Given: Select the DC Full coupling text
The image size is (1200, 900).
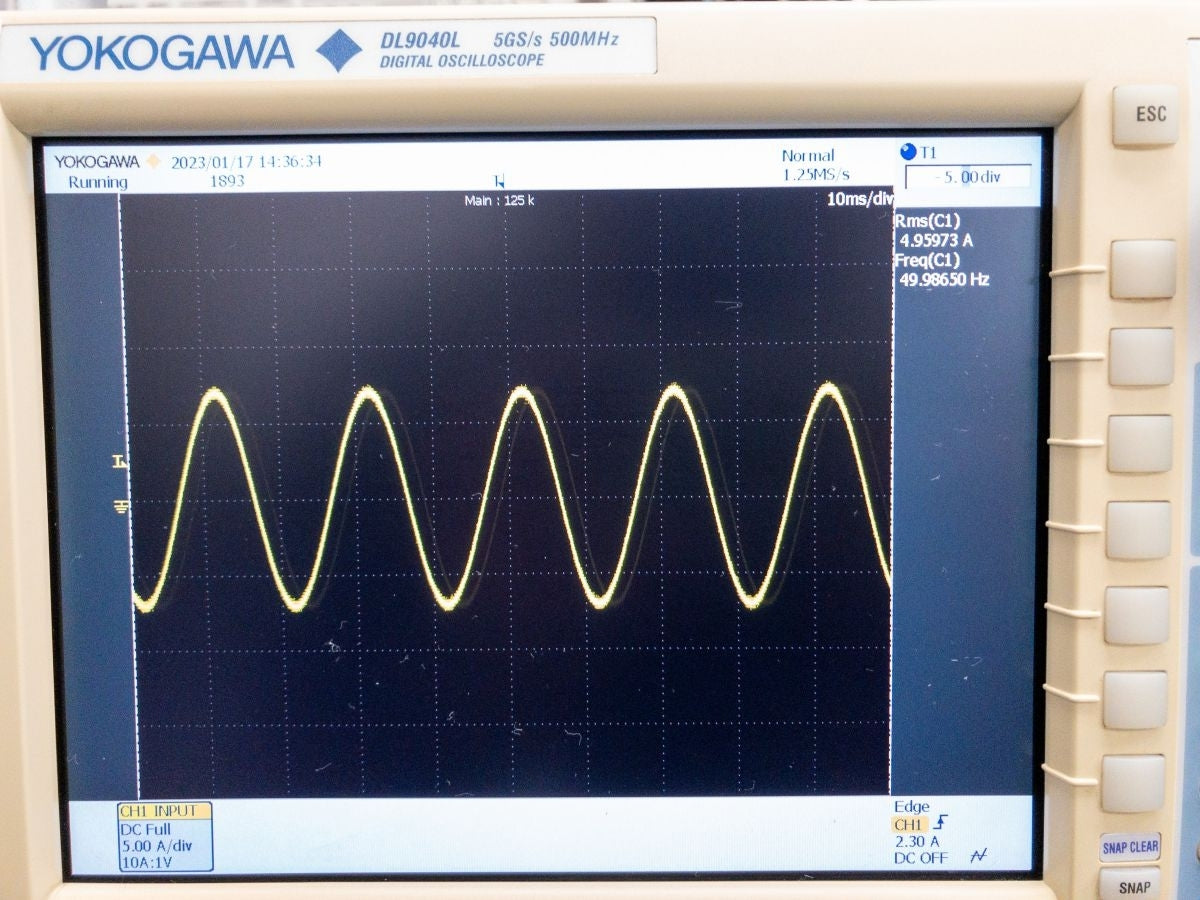Looking at the screenshot, I should point(145,829).
